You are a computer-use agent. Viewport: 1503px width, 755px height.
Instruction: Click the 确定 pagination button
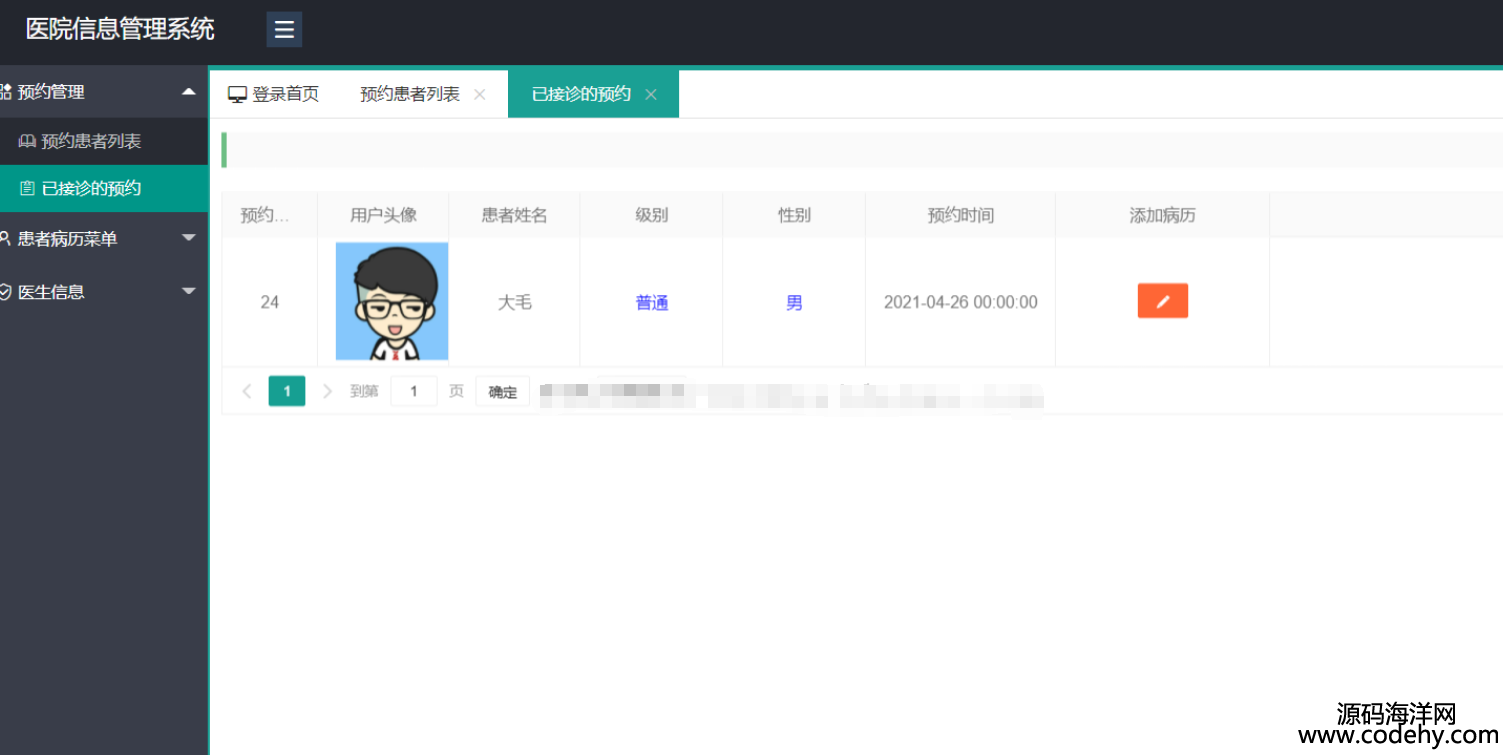coord(503,391)
